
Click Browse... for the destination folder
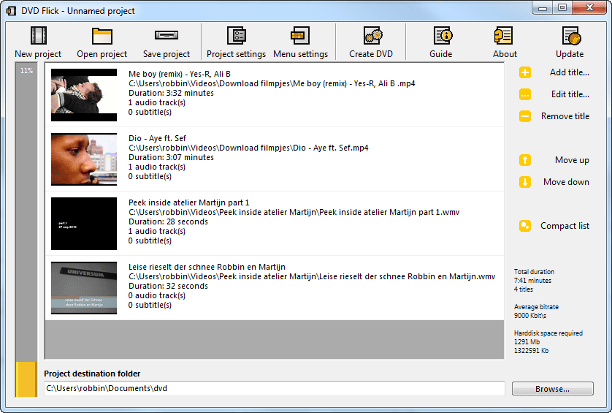(x=553, y=389)
